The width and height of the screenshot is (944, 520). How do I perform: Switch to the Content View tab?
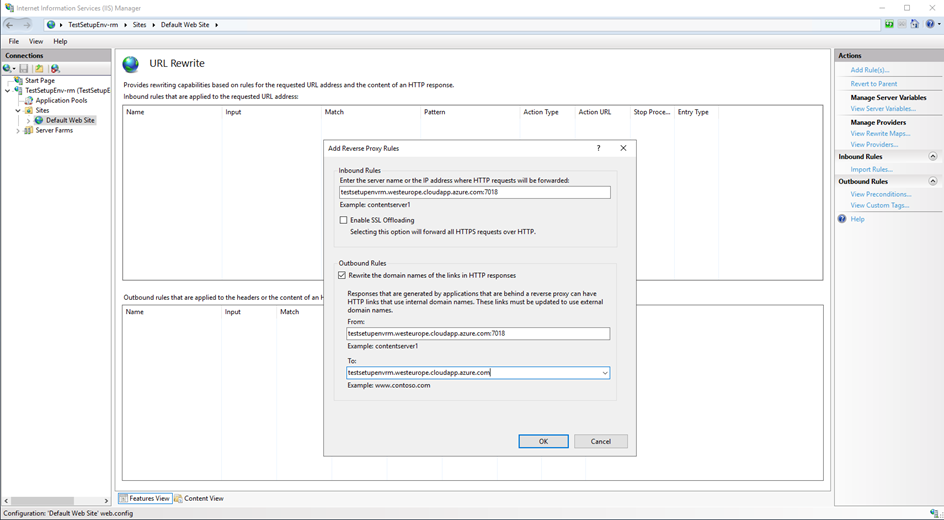pyautogui.click(x=199, y=498)
